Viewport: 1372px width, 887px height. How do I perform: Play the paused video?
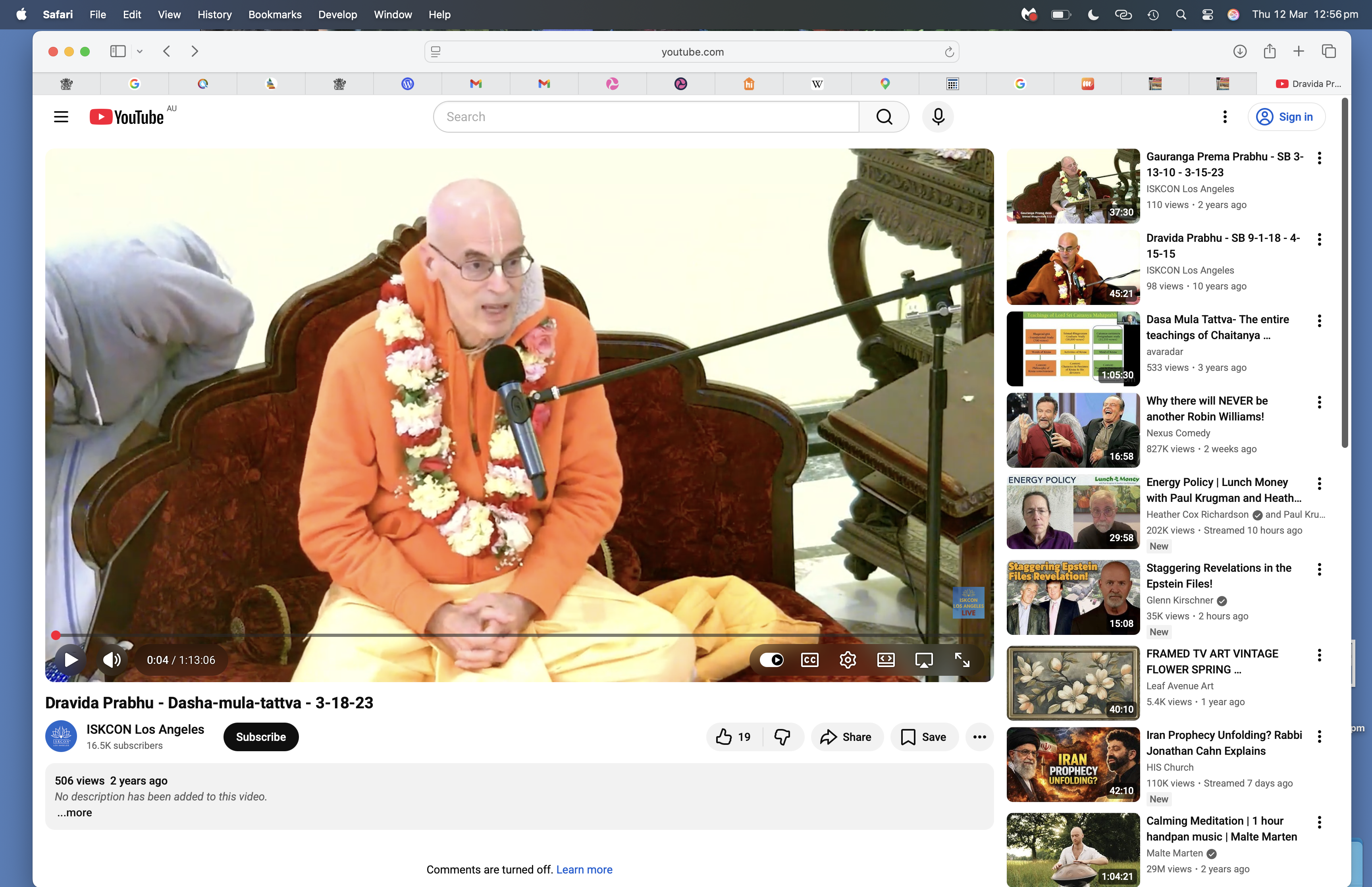tap(71, 659)
